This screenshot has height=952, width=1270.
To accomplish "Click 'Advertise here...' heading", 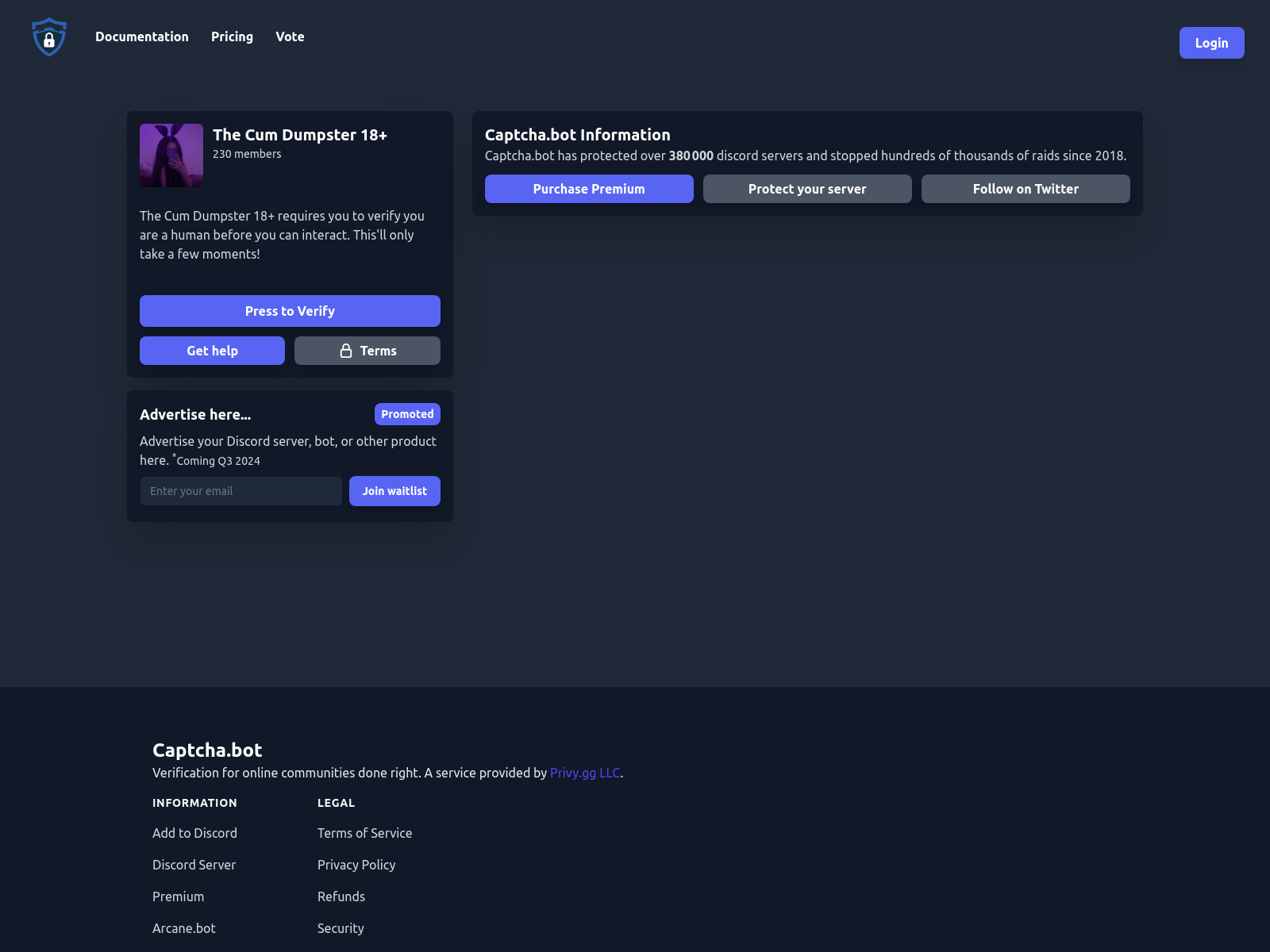I will (195, 414).
